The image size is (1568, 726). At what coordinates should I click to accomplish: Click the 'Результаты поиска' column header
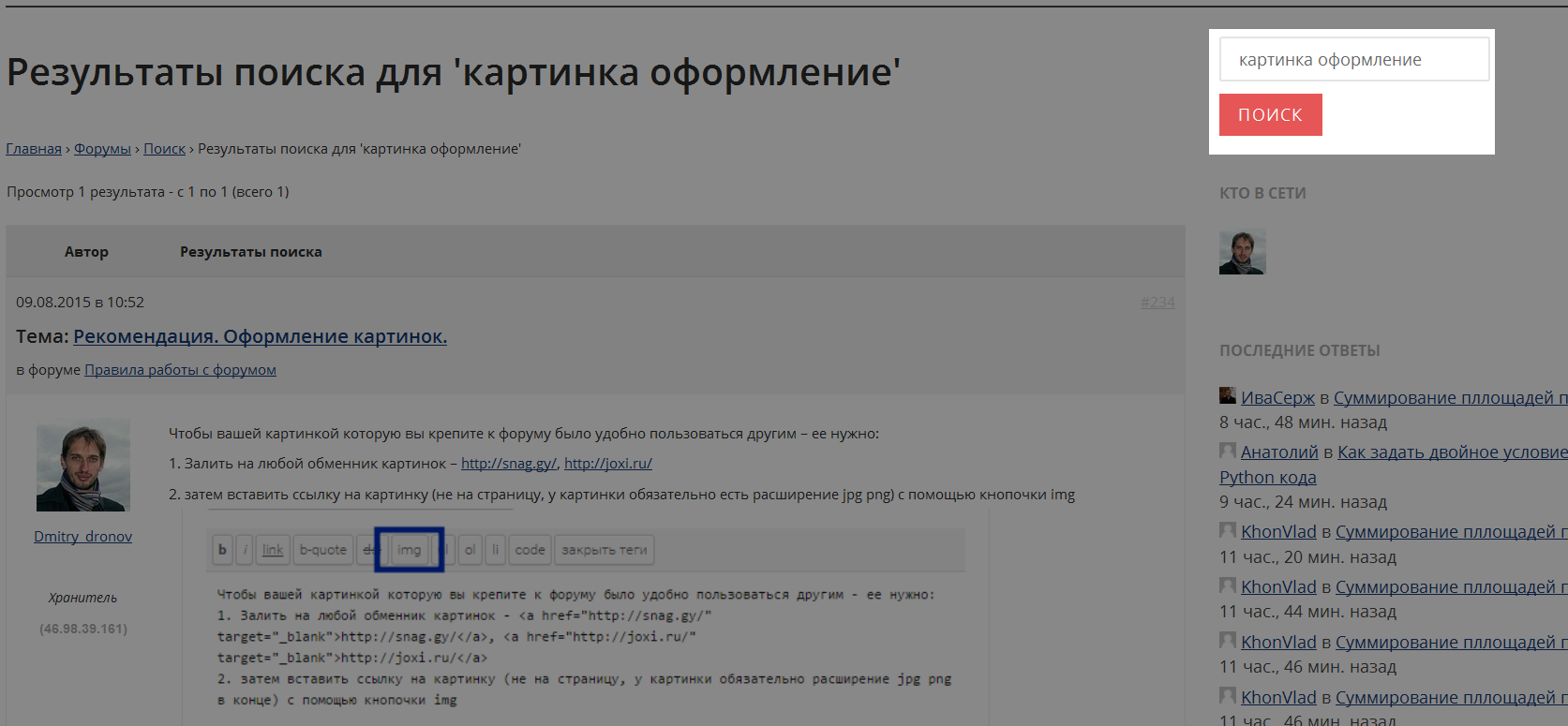[251, 252]
